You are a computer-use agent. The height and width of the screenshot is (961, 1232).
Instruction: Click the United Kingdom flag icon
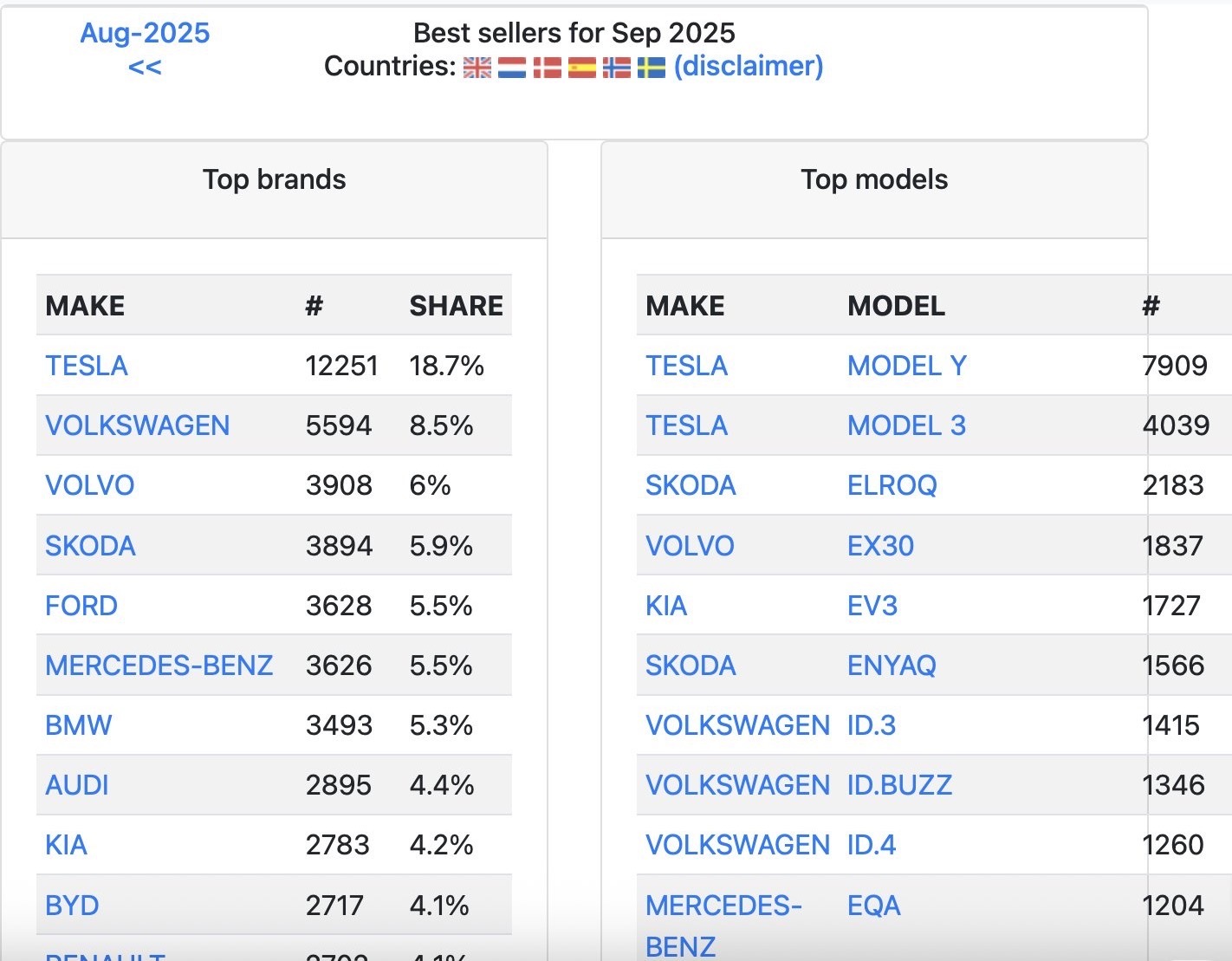[477, 67]
